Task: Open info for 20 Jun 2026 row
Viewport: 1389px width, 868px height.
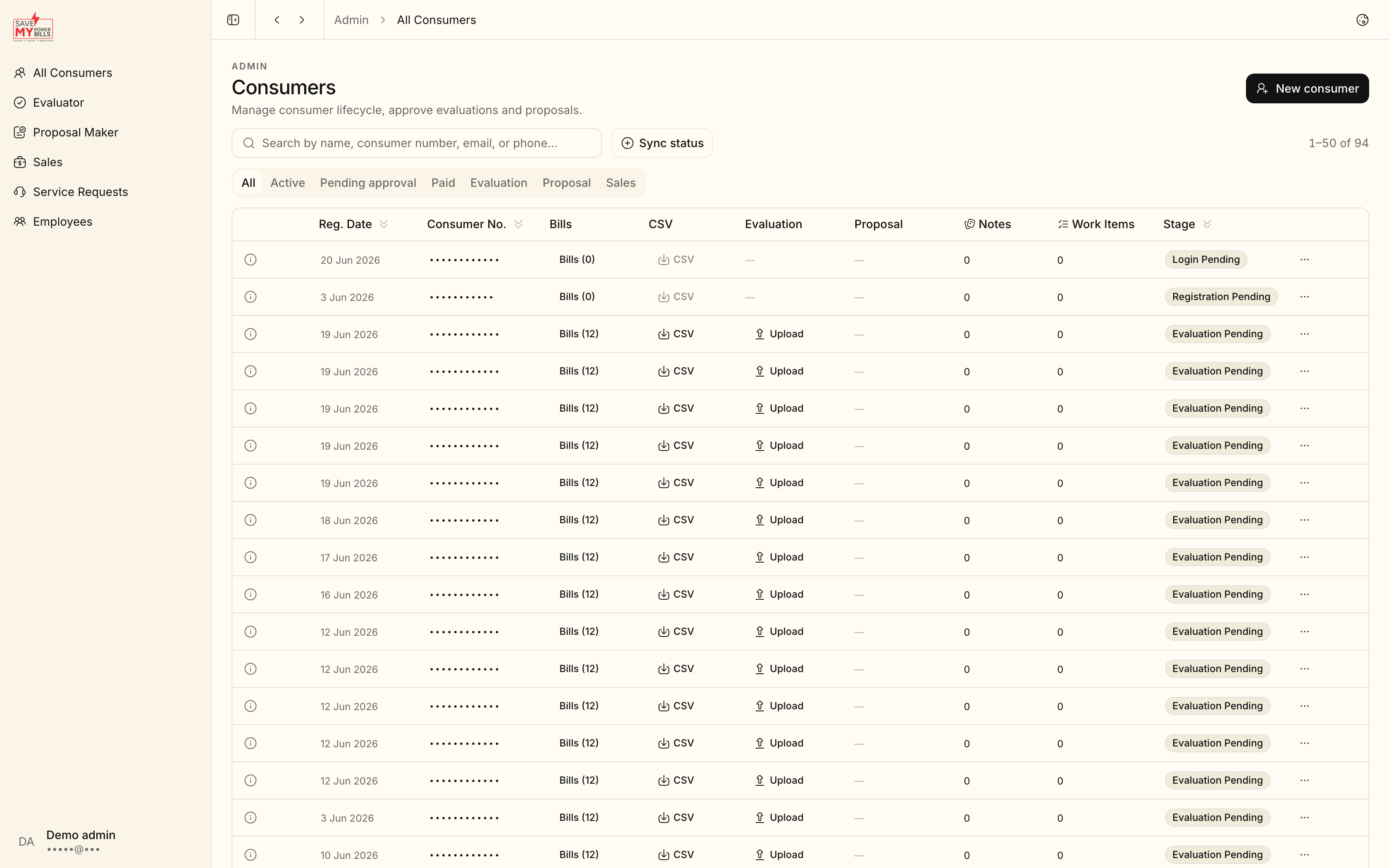Action: pos(250,260)
